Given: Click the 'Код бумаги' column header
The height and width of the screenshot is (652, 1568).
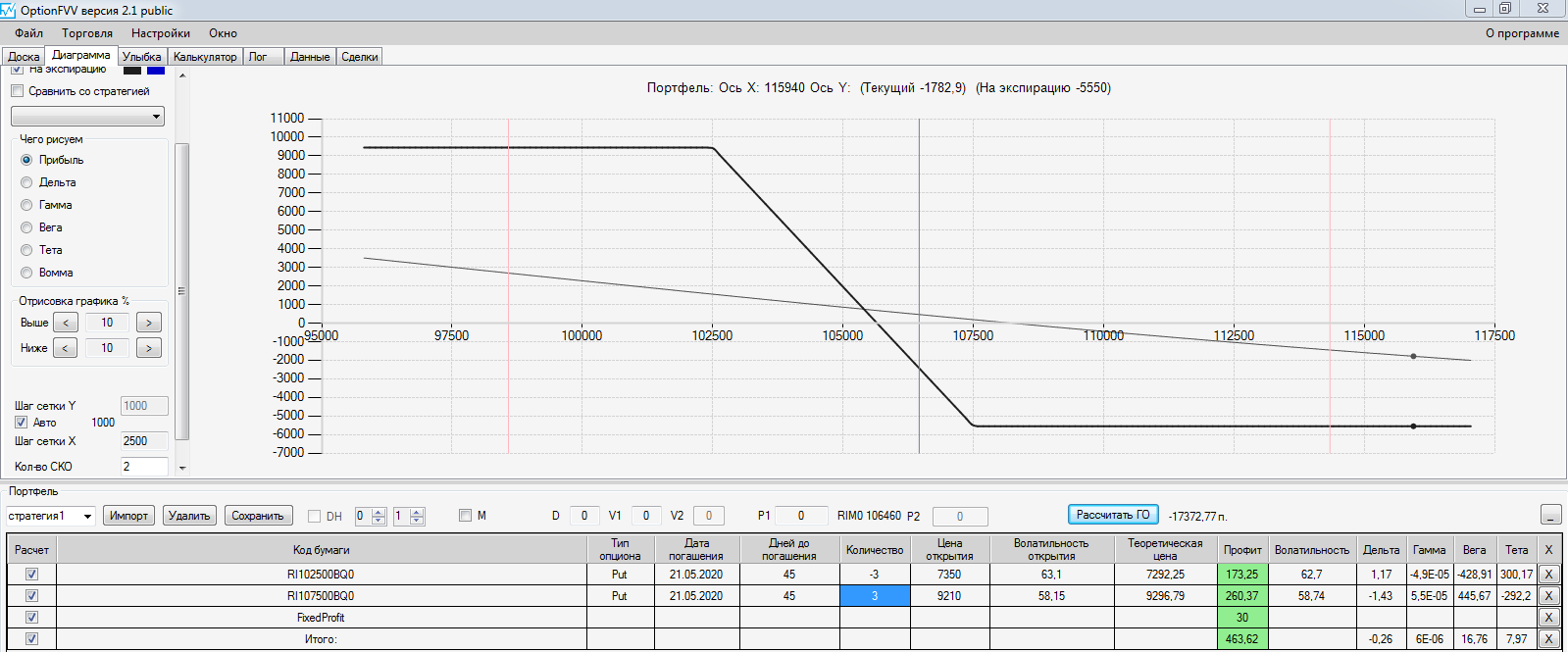Looking at the screenshot, I should [321, 550].
